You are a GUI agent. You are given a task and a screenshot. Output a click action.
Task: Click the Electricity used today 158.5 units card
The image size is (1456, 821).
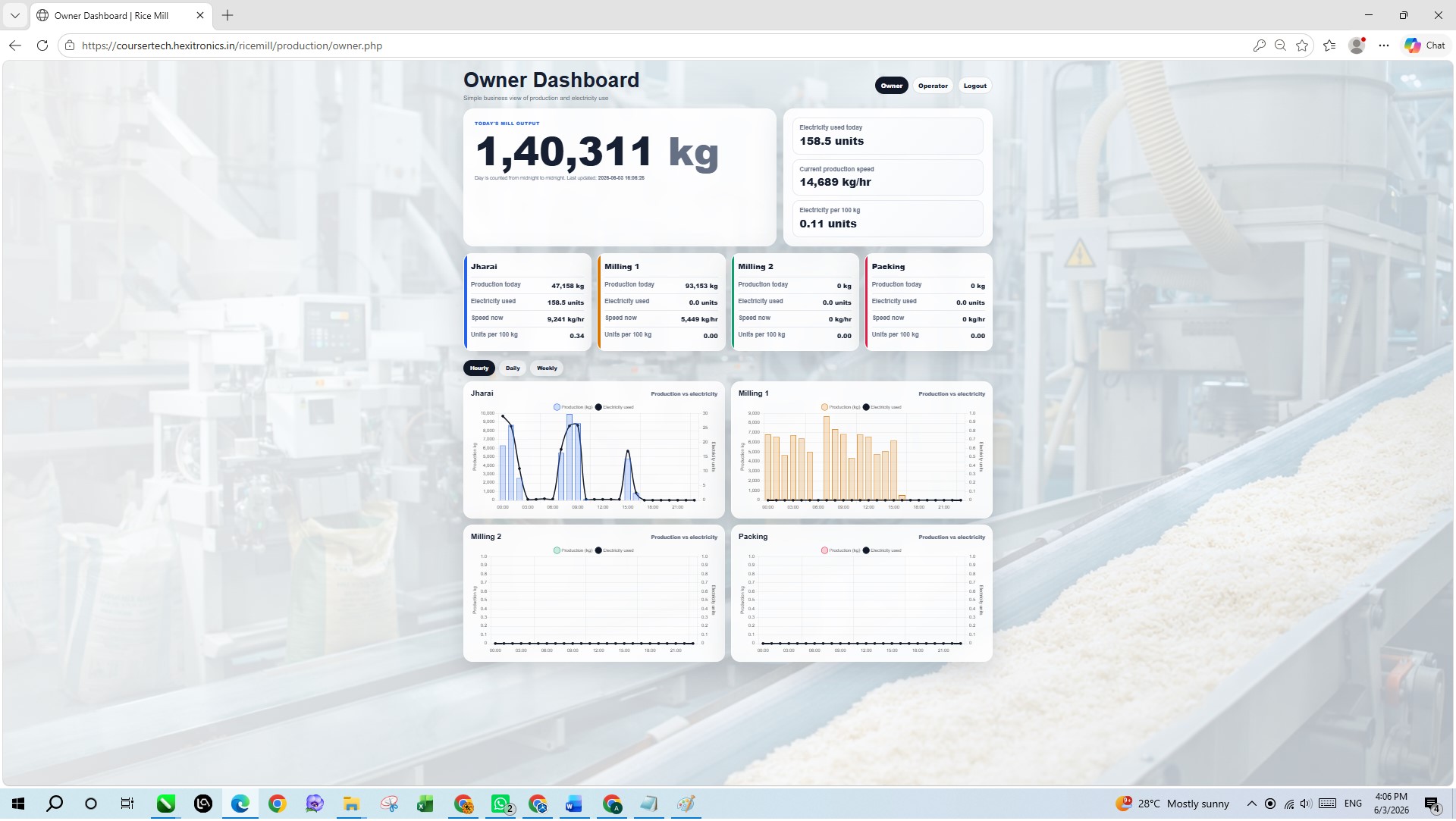[x=888, y=136]
